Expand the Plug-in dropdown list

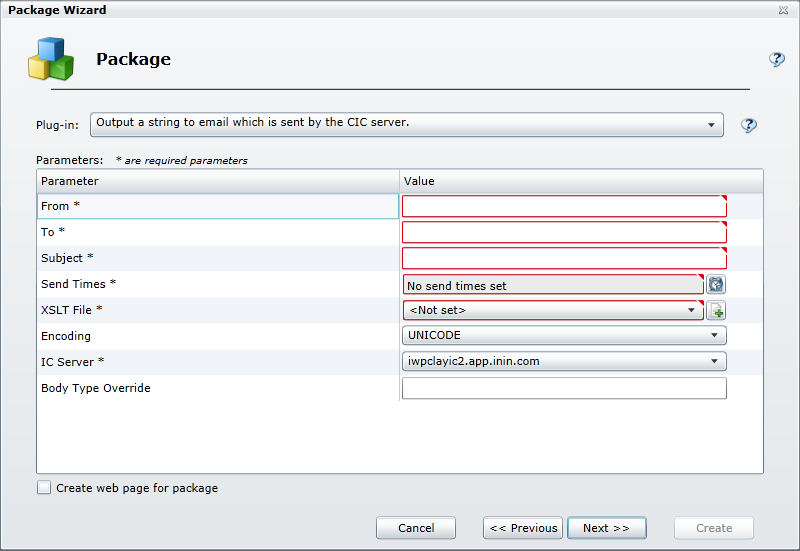click(x=711, y=125)
